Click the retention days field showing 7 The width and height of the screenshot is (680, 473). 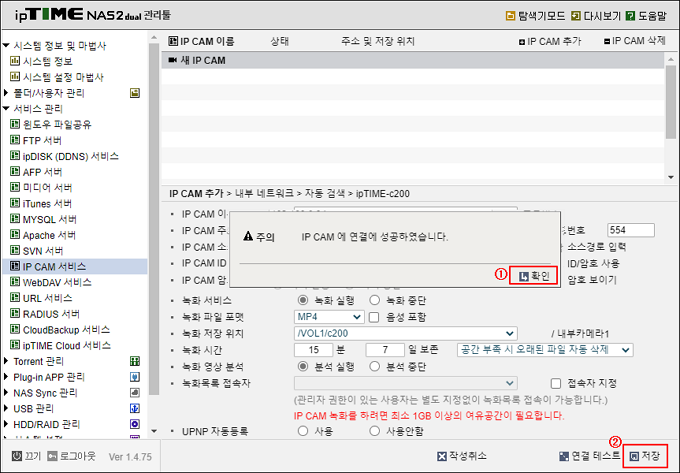pos(385,350)
